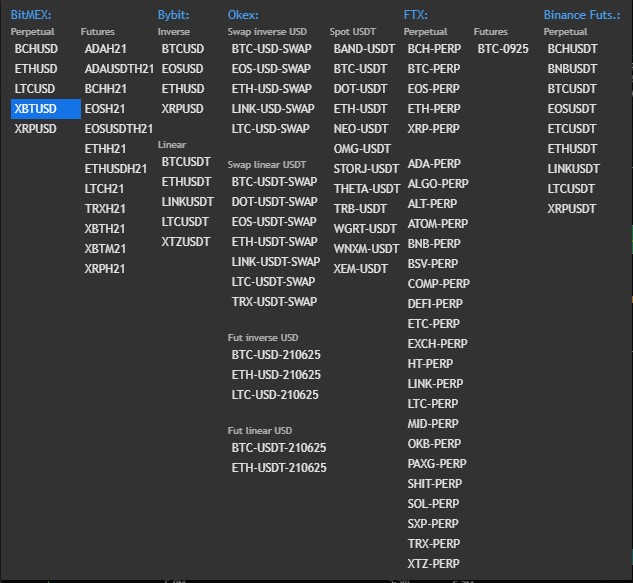Select DEFI-PERP index perpetual

point(435,304)
